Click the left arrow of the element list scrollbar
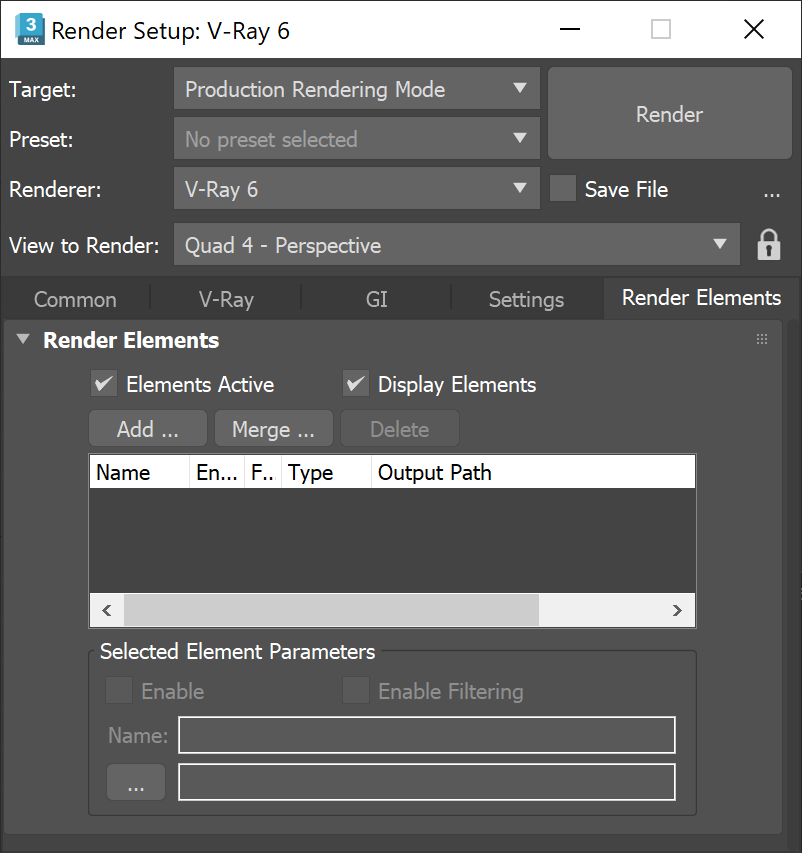Image resolution: width=802 pixels, height=853 pixels. pos(106,610)
